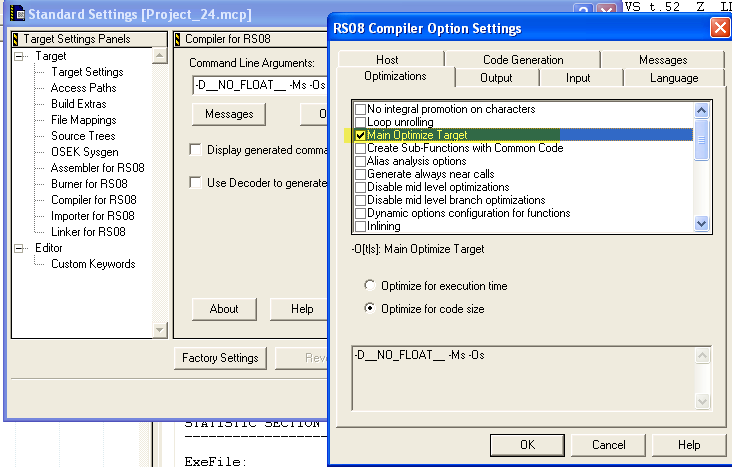Select Optimize for execution time
This screenshot has height=467, width=732.
[369, 285]
